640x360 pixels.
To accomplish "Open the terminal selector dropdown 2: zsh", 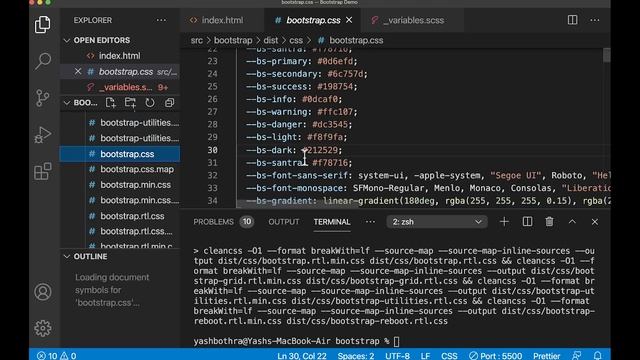I will click(437, 222).
